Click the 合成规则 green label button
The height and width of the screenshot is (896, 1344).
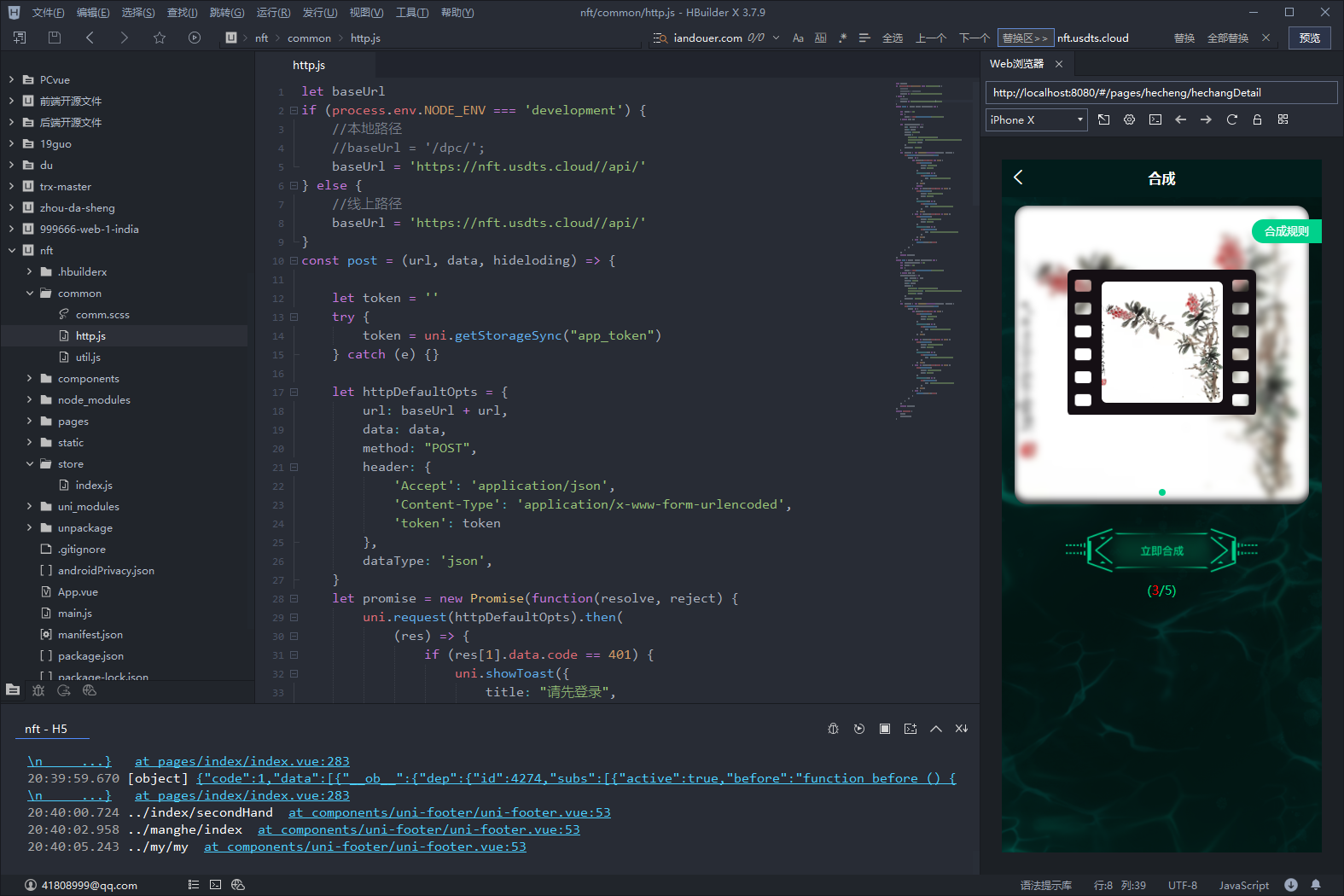1286,231
